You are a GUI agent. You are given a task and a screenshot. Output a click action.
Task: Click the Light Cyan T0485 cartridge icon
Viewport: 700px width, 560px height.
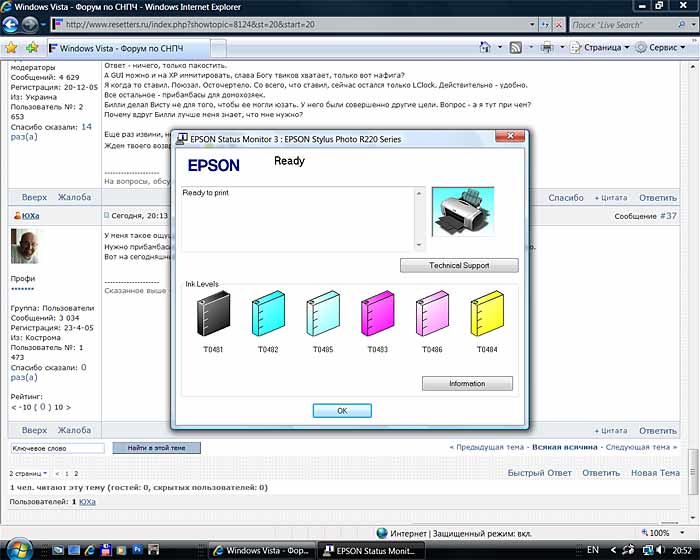(x=323, y=313)
